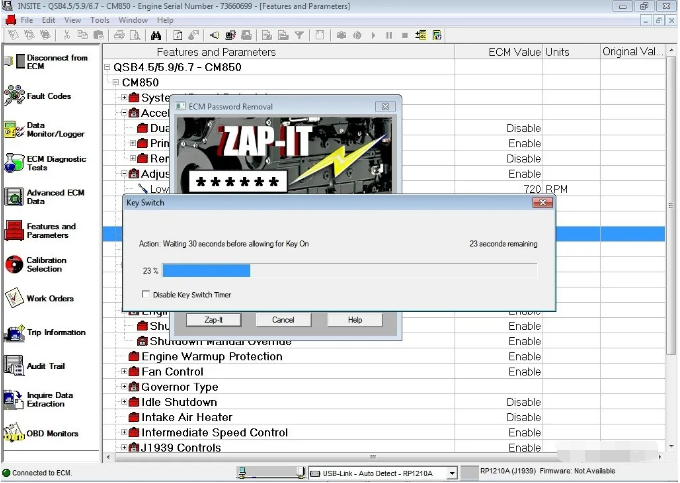Viewport: 680px width, 483px height.
Task: Expand the Fan Control node
Action: pyautogui.click(x=124, y=371)
